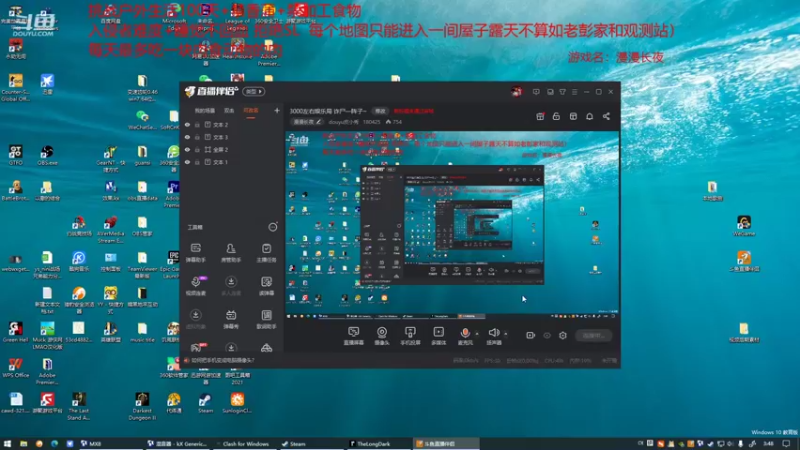The image size is (800, 450).
Task: Add a new scene with plus button
Action: (x=277, y=110)
